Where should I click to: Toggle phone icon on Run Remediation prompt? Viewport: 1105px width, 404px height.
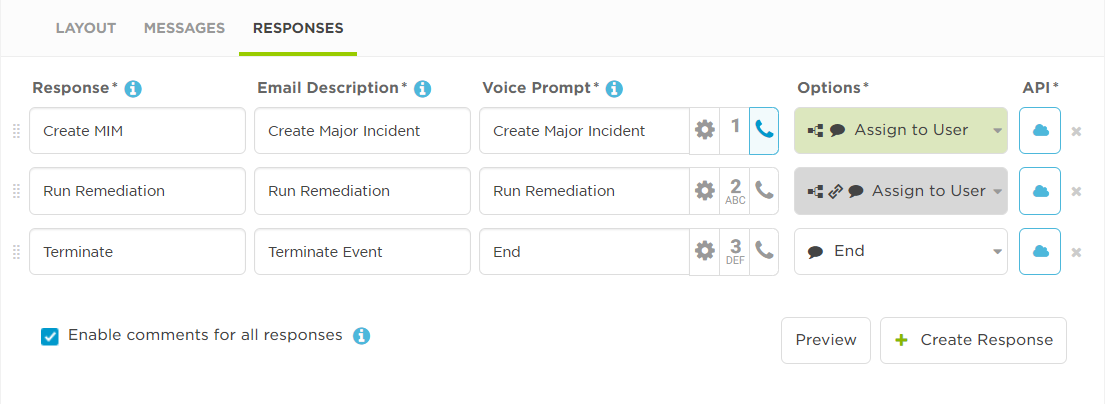tap(764, 190)
